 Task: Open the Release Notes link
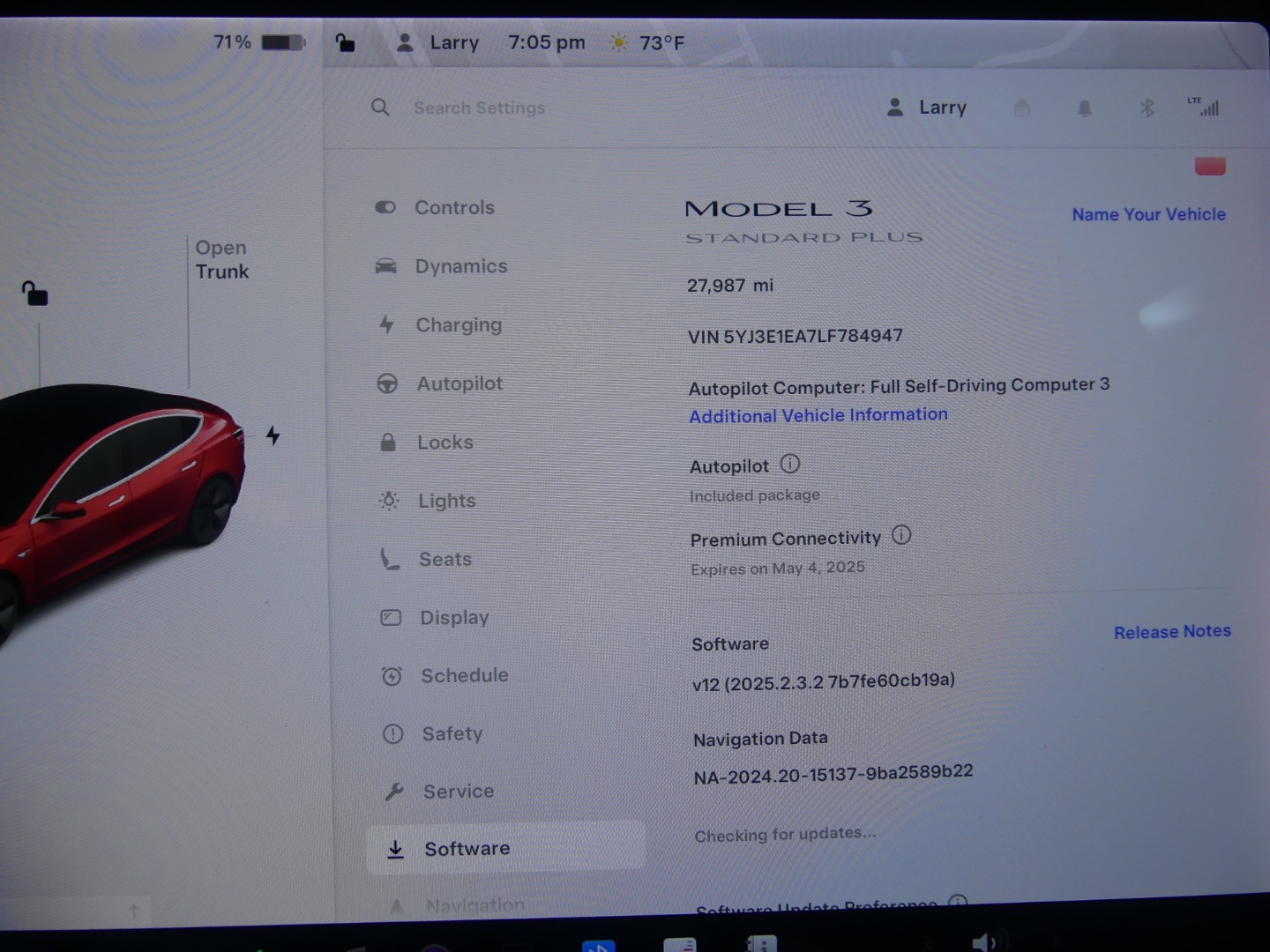[1171, 632]
